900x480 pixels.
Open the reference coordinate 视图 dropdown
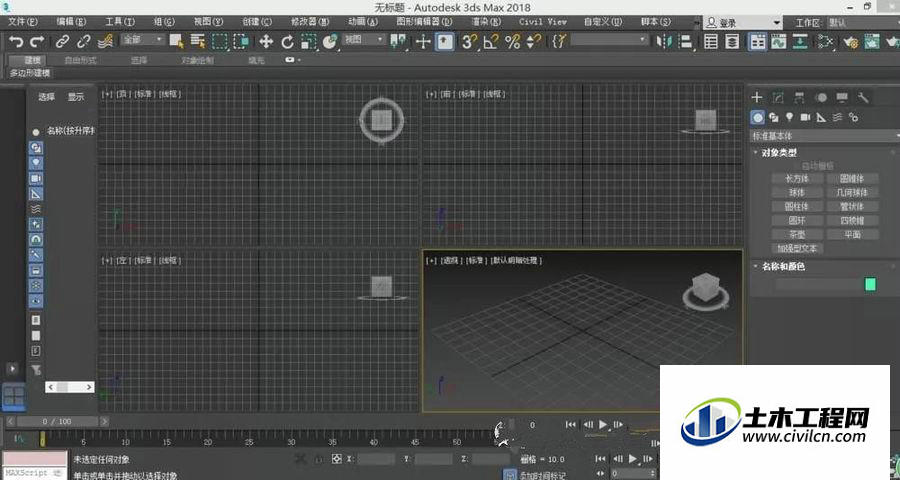coord(364,40)
